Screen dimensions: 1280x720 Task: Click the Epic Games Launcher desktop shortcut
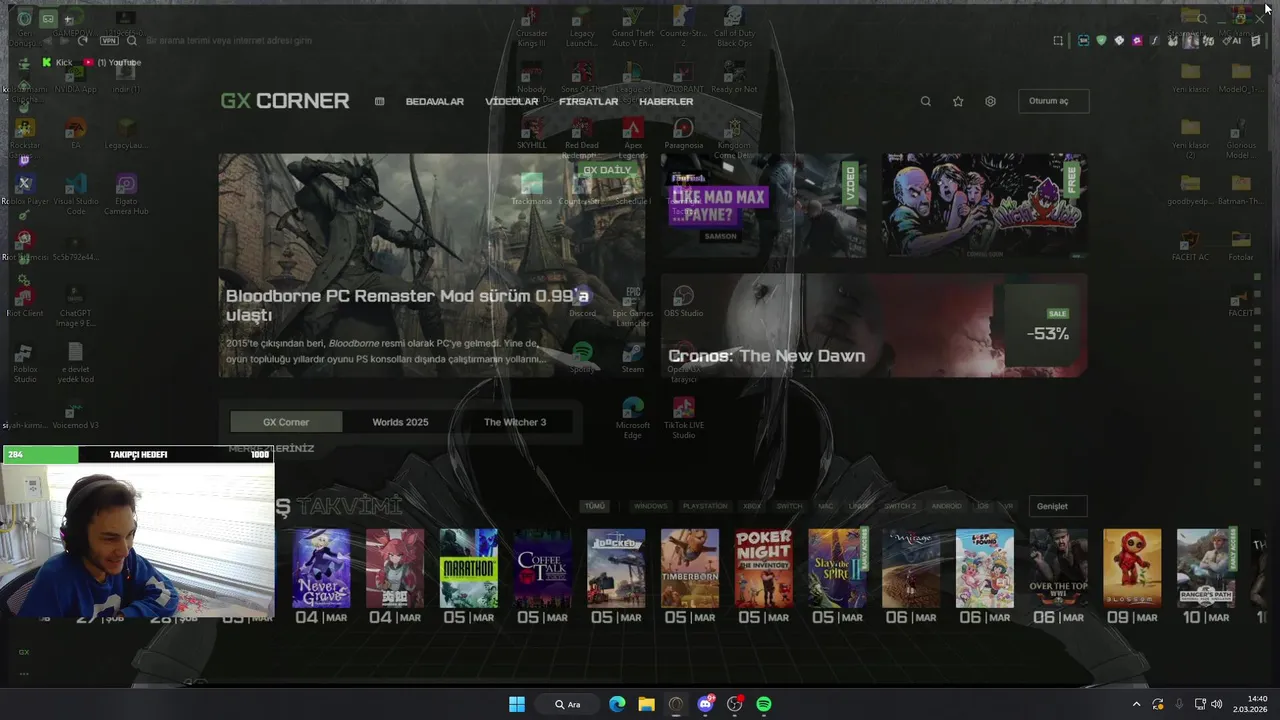[x=633, y=305]
